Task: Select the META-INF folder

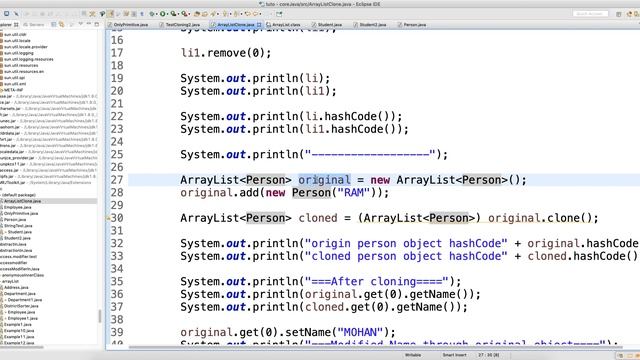Action: click(x=13, y=90)
